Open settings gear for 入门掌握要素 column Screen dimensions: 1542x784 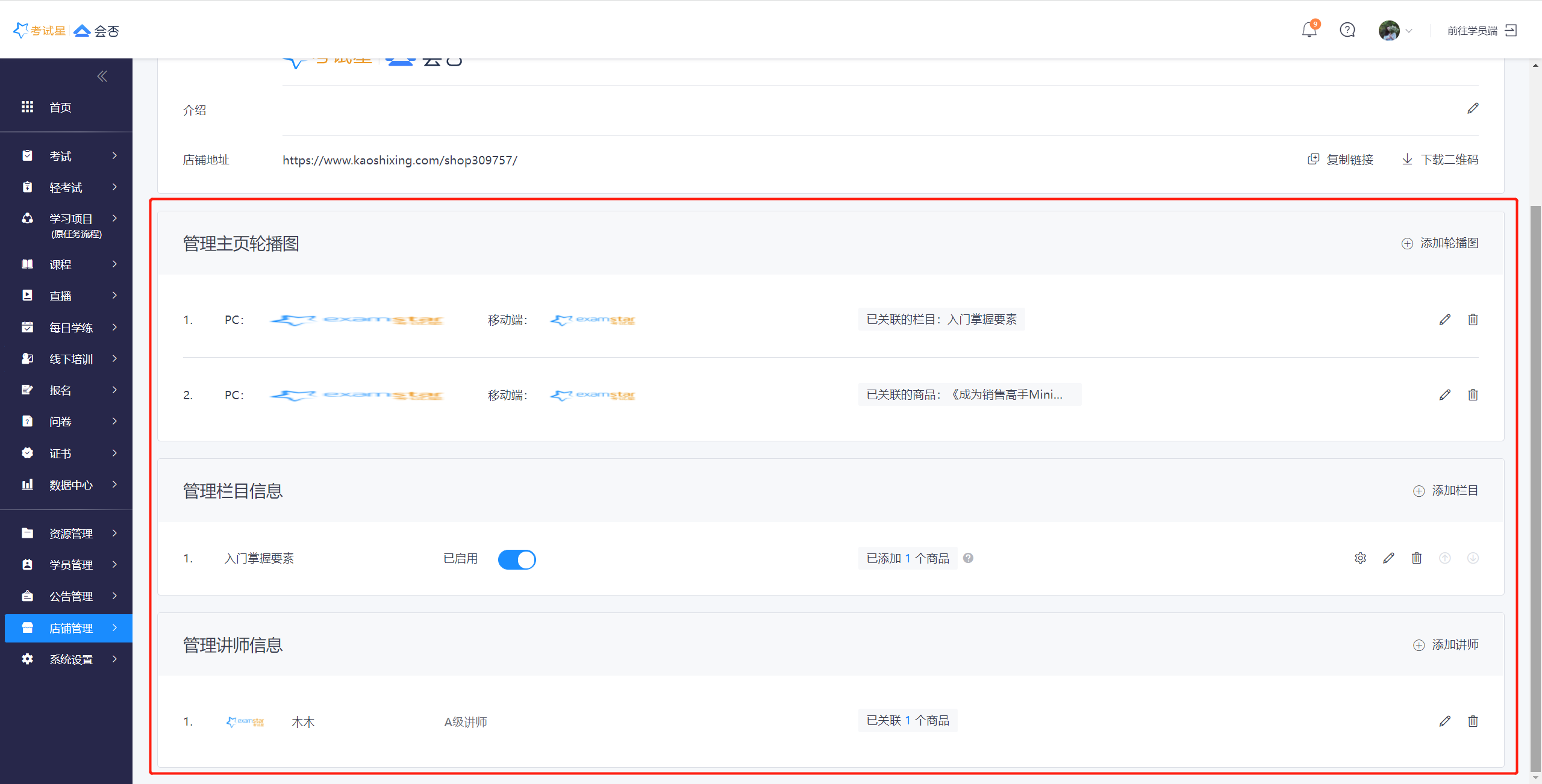pyautogui.click(x=1360, y=558)
